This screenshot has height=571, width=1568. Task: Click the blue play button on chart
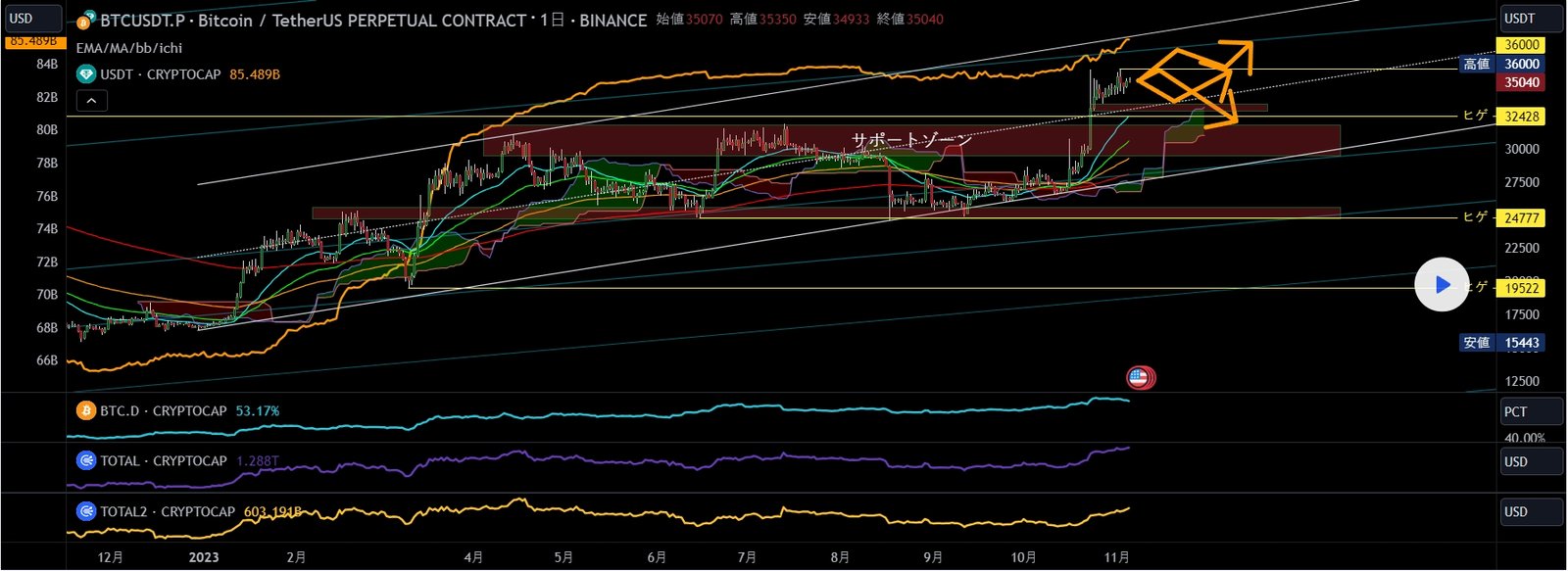tap(1442, 285)
